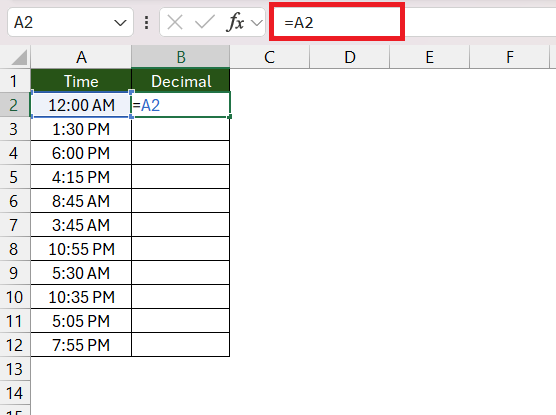Select row 7 header
556x415 pixels.
click(x=15, y=225)
